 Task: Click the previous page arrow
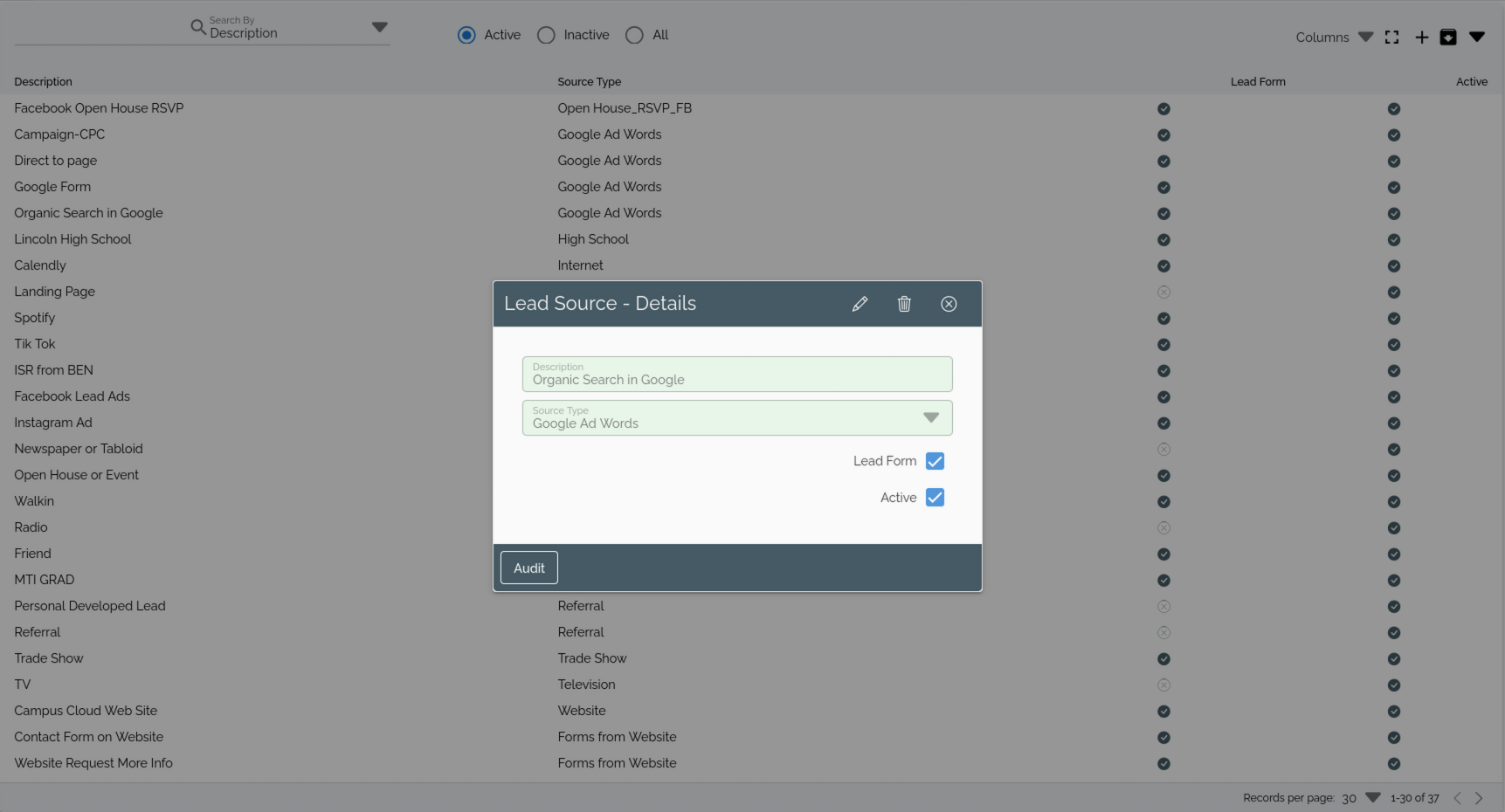point(1456,798)
